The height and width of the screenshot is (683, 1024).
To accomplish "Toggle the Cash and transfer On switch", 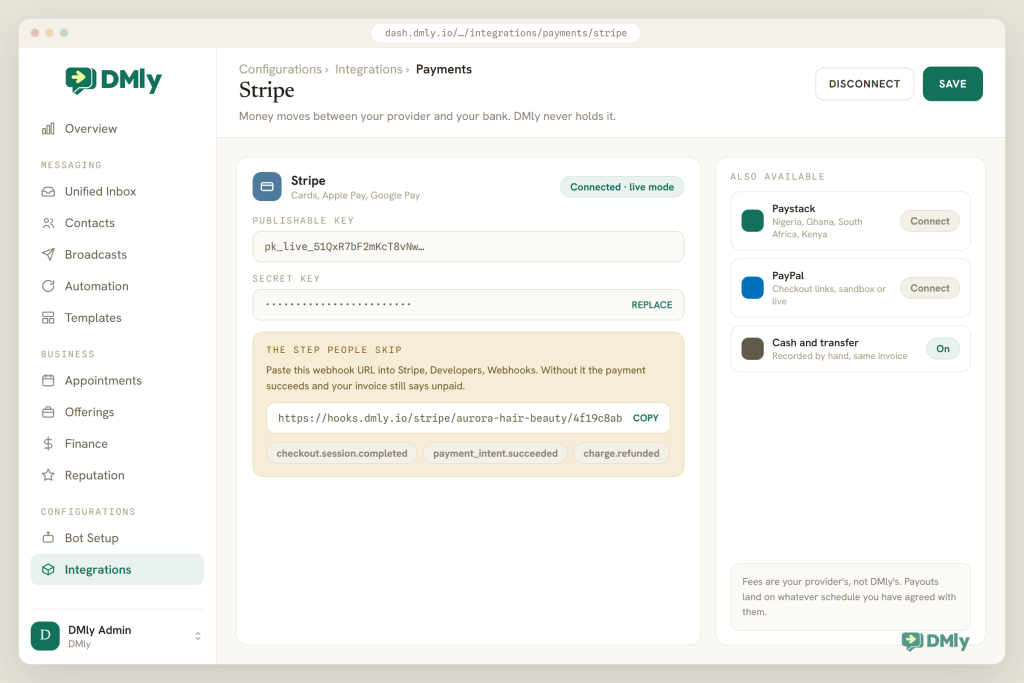I will coord(942,349).
